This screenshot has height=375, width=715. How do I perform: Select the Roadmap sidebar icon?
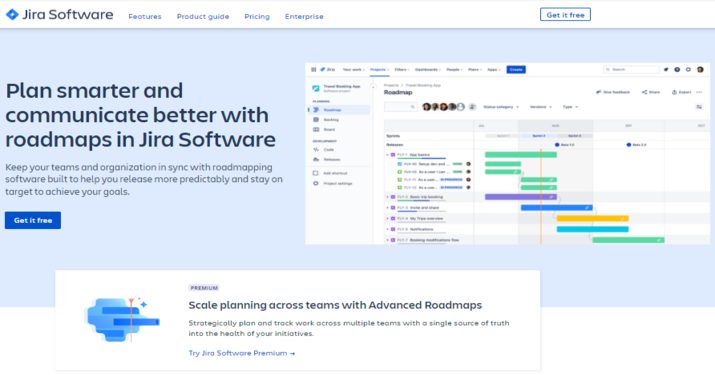click(x=316, y=110)
